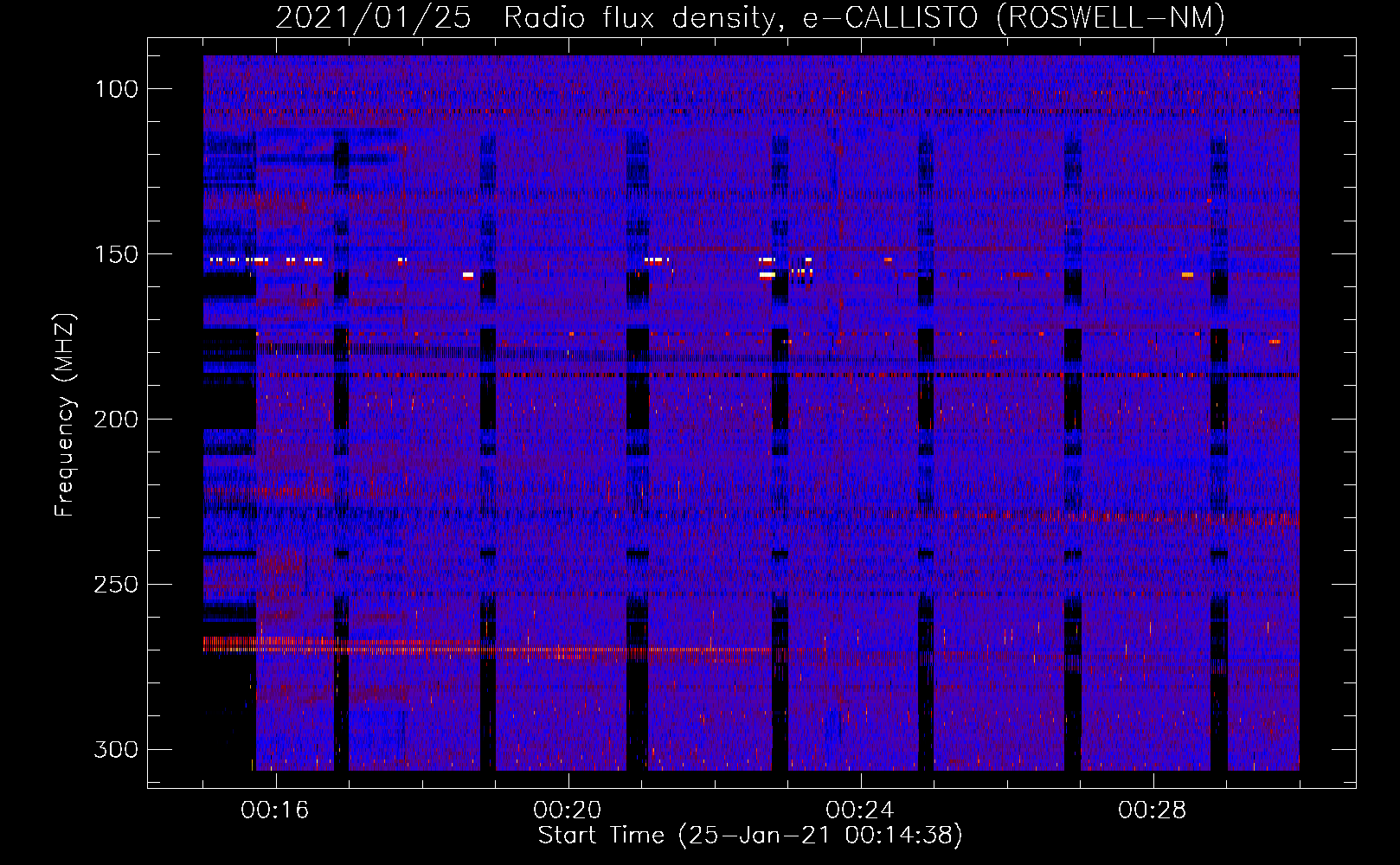Viewport: 1400px width, 865px height.
Task: Click the time tick label "00:28"
Action: 1153,811
